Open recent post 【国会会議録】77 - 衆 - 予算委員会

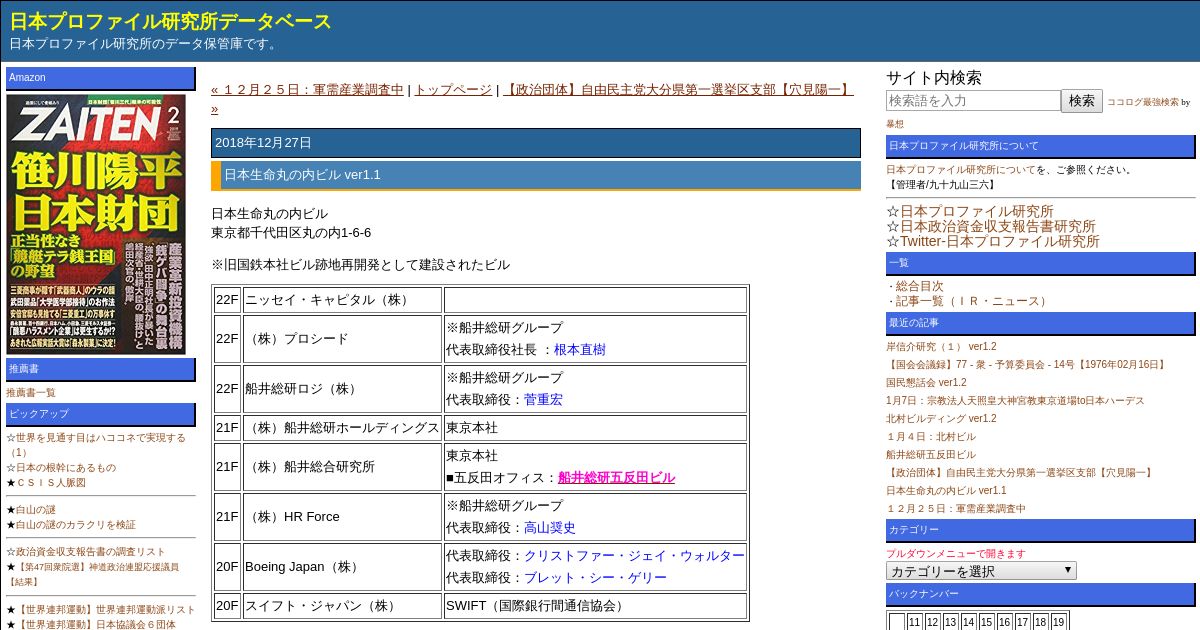1027,364
